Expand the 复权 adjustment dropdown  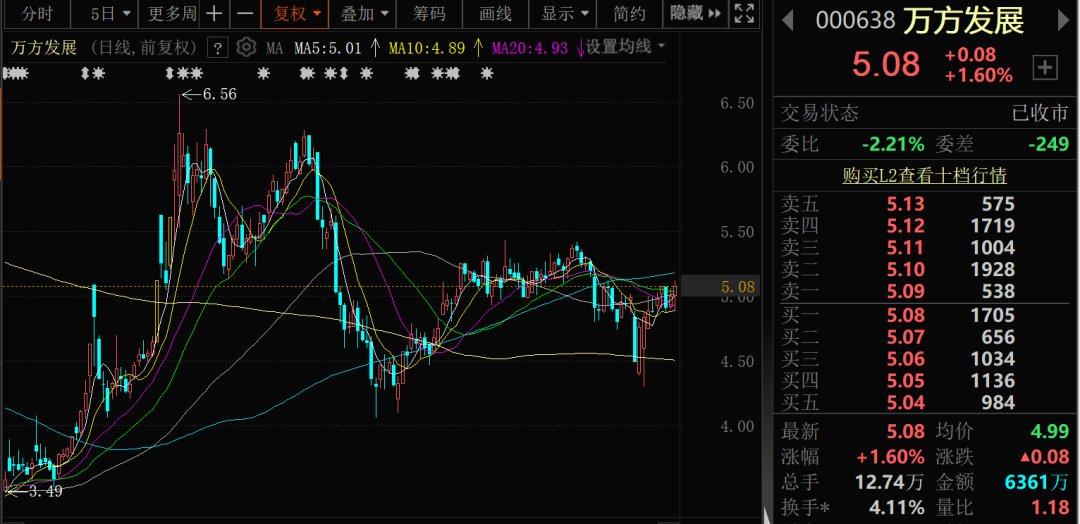click(x=298, y=14)
